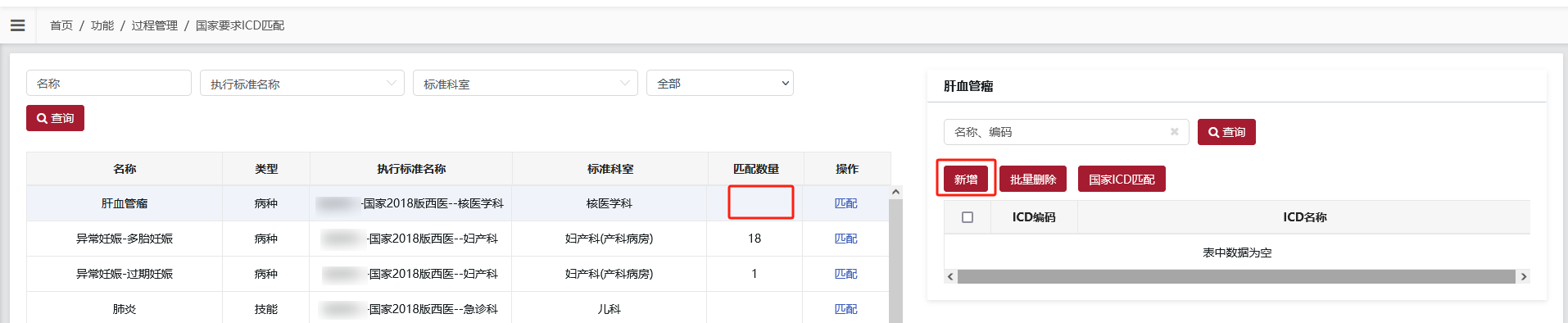
Task: Open the 执行标准名称 dropdown
Action: 302,84
